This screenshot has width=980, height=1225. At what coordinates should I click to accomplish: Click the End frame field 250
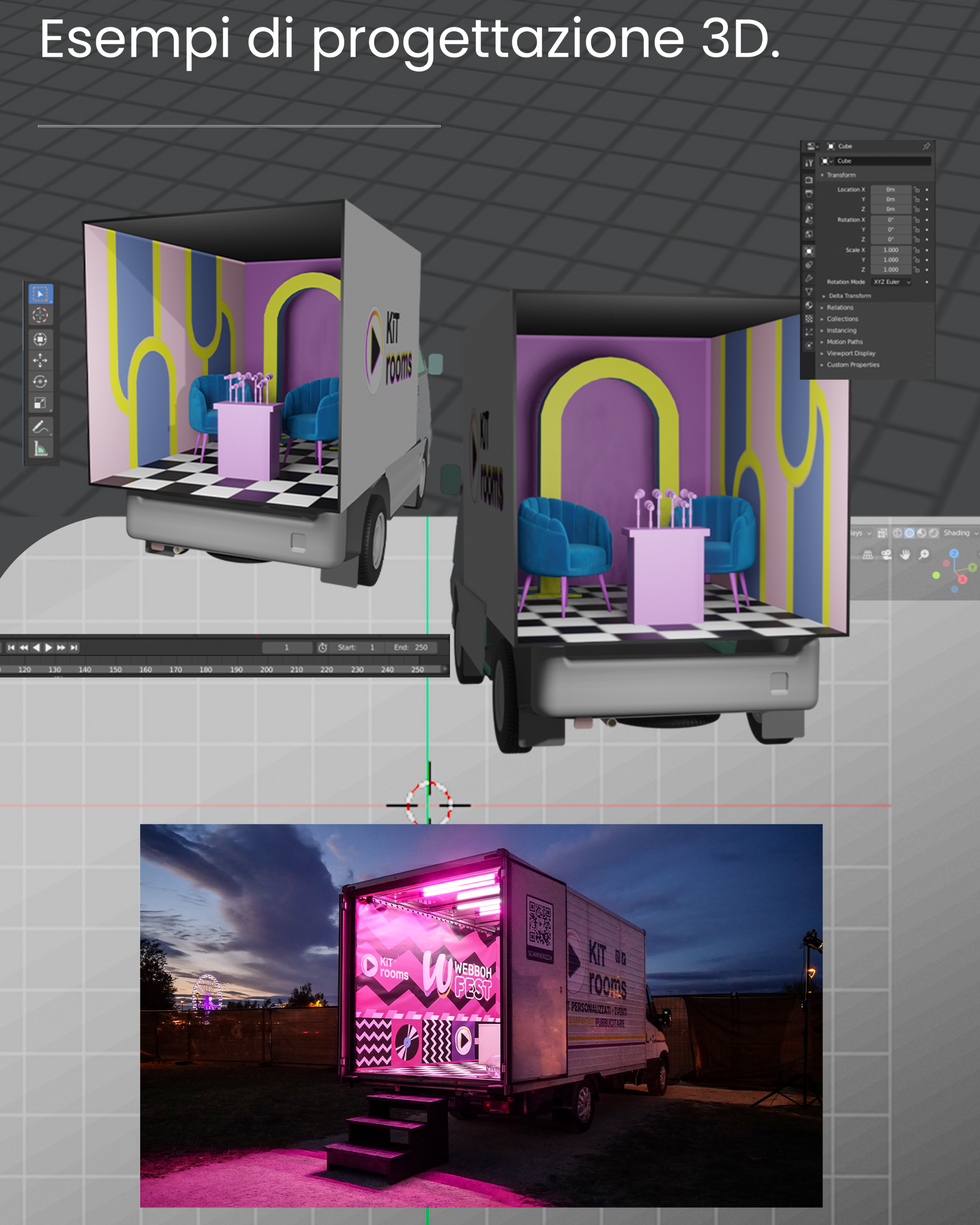click(413, 647)
